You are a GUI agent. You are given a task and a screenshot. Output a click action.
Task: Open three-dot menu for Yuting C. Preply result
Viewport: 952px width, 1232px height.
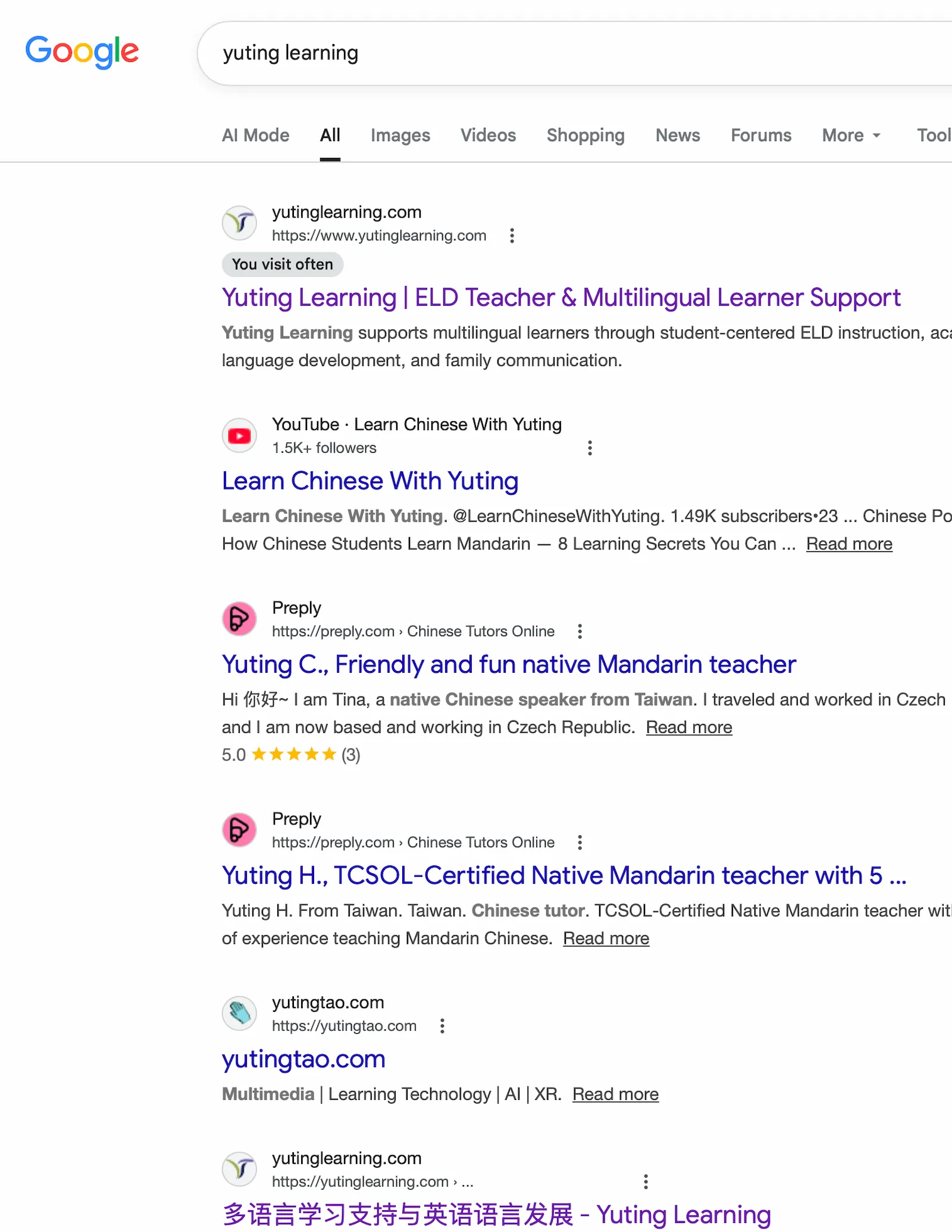point(580,631)
